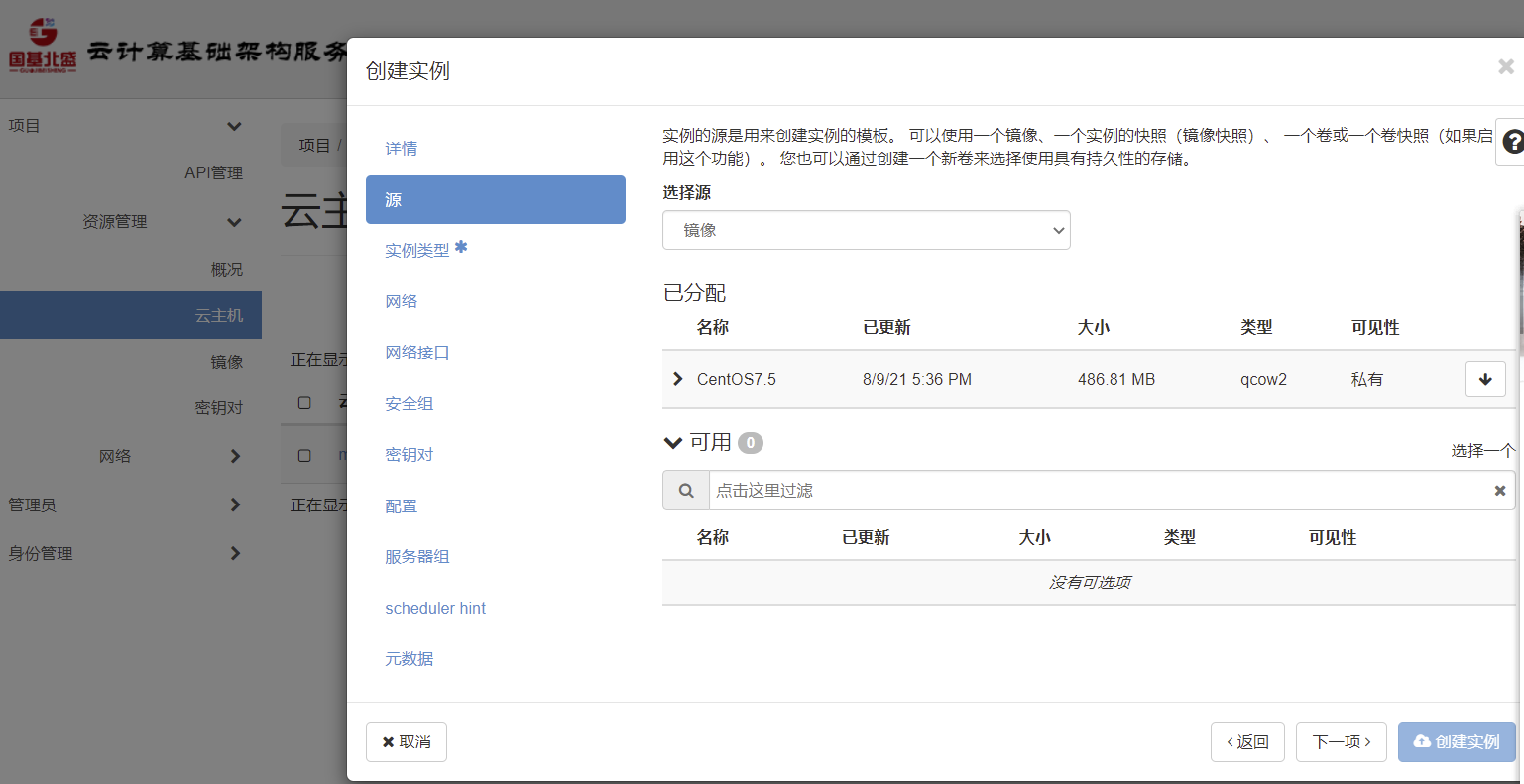Click the 取消 button
Viewport: 1524px width, 784px height.
(407, 741)
